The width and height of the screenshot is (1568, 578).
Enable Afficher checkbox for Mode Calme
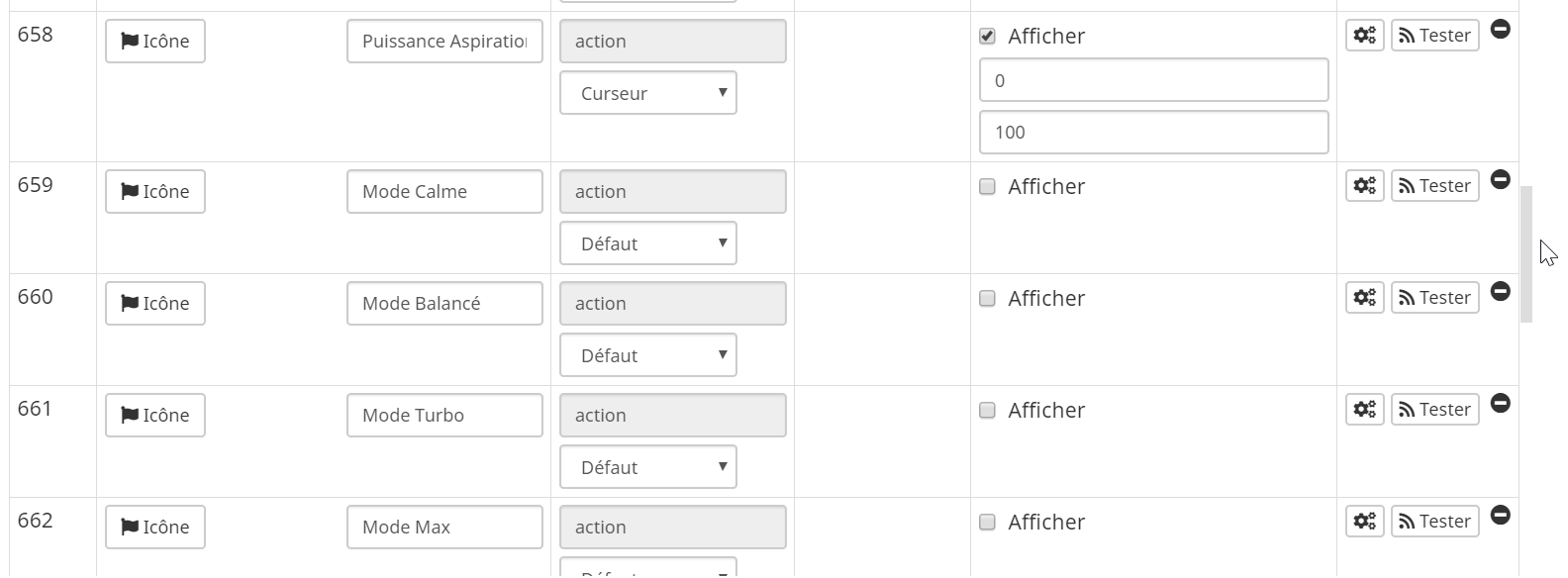tap(987, 187)
